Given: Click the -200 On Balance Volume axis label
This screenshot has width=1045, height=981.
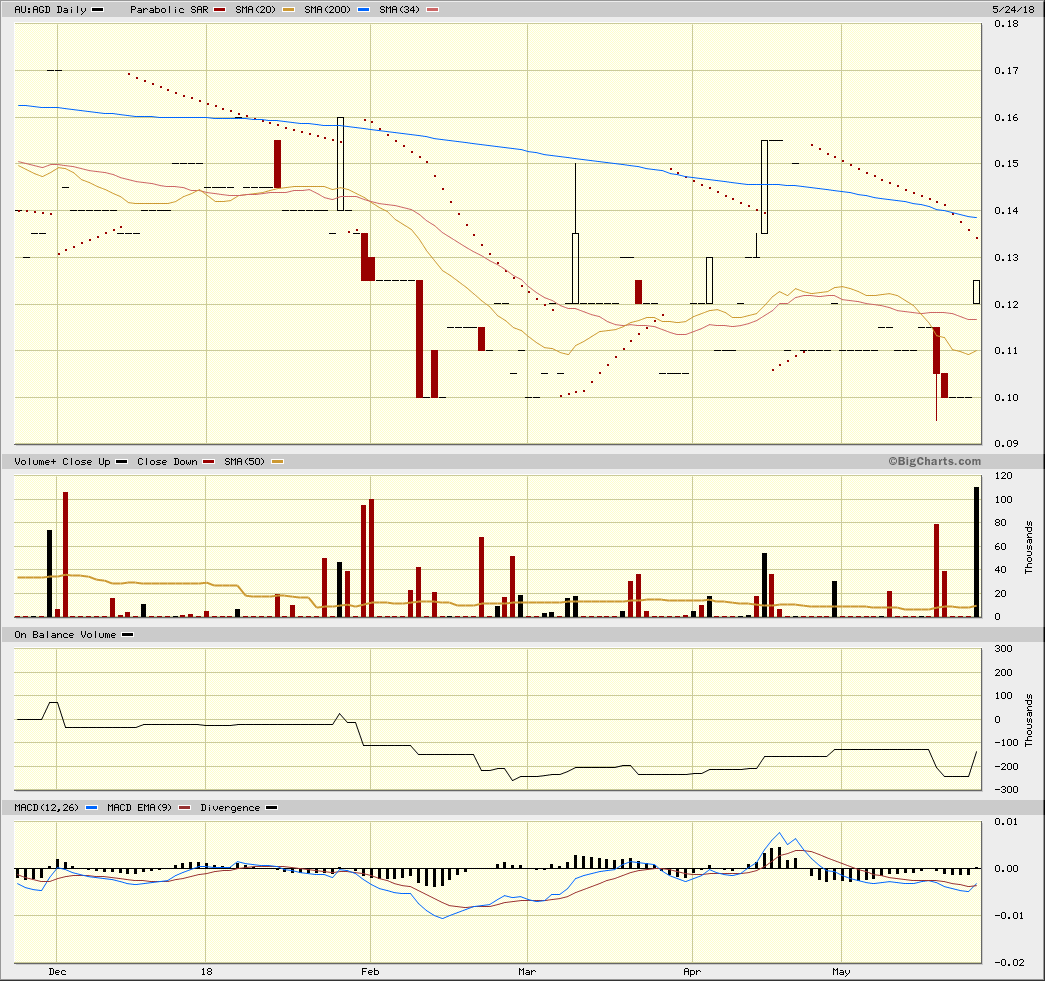Looking at the screenshot, I should 1006,766.
